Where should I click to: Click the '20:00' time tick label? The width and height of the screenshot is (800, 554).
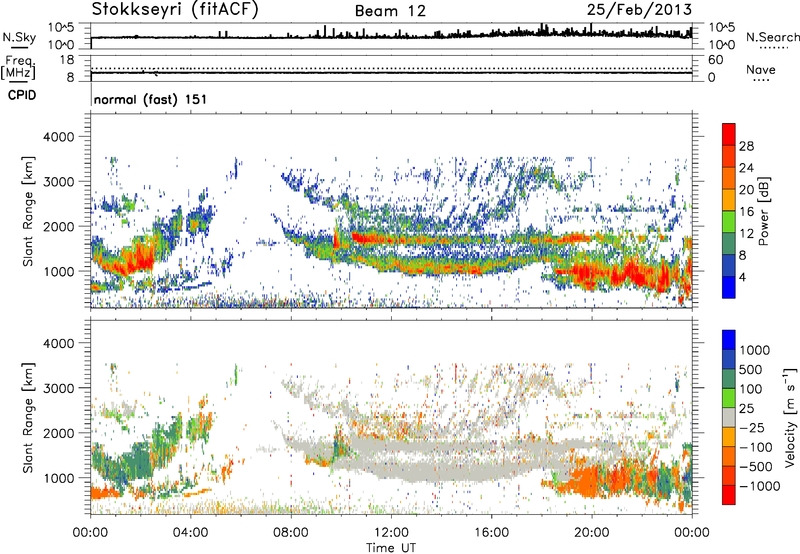click(592, 533)
